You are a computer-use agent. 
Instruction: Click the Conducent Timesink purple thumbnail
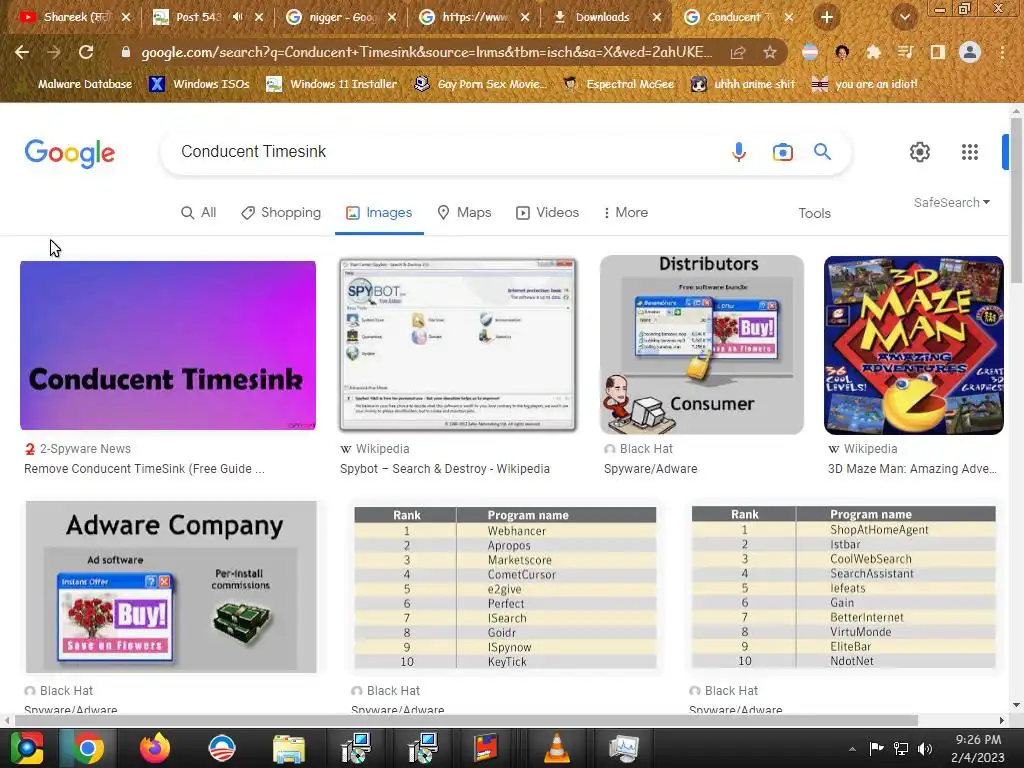(x=168, y=345)
